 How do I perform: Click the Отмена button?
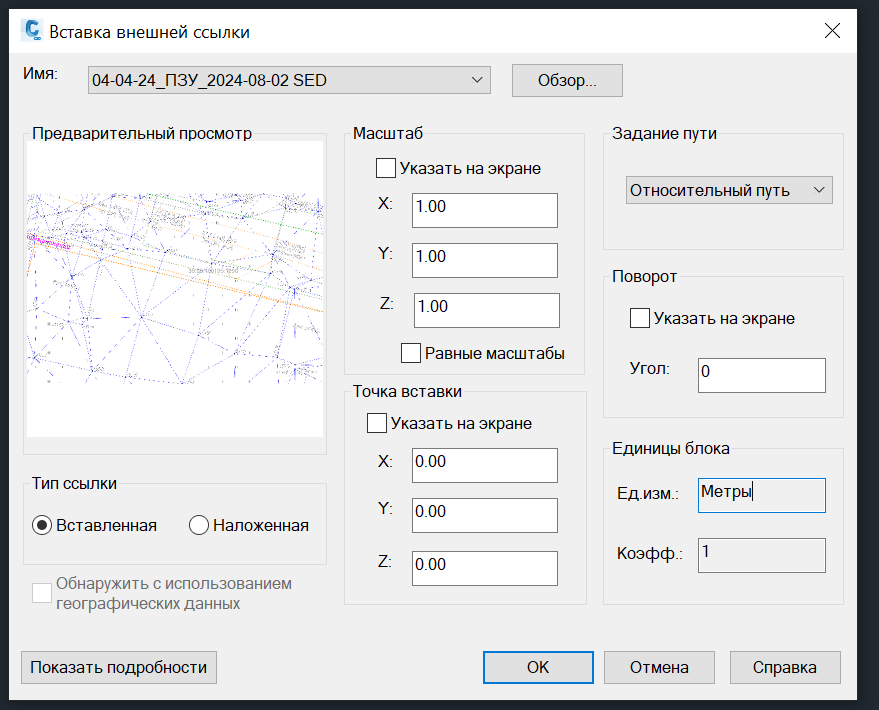click(x=659, y=667)
